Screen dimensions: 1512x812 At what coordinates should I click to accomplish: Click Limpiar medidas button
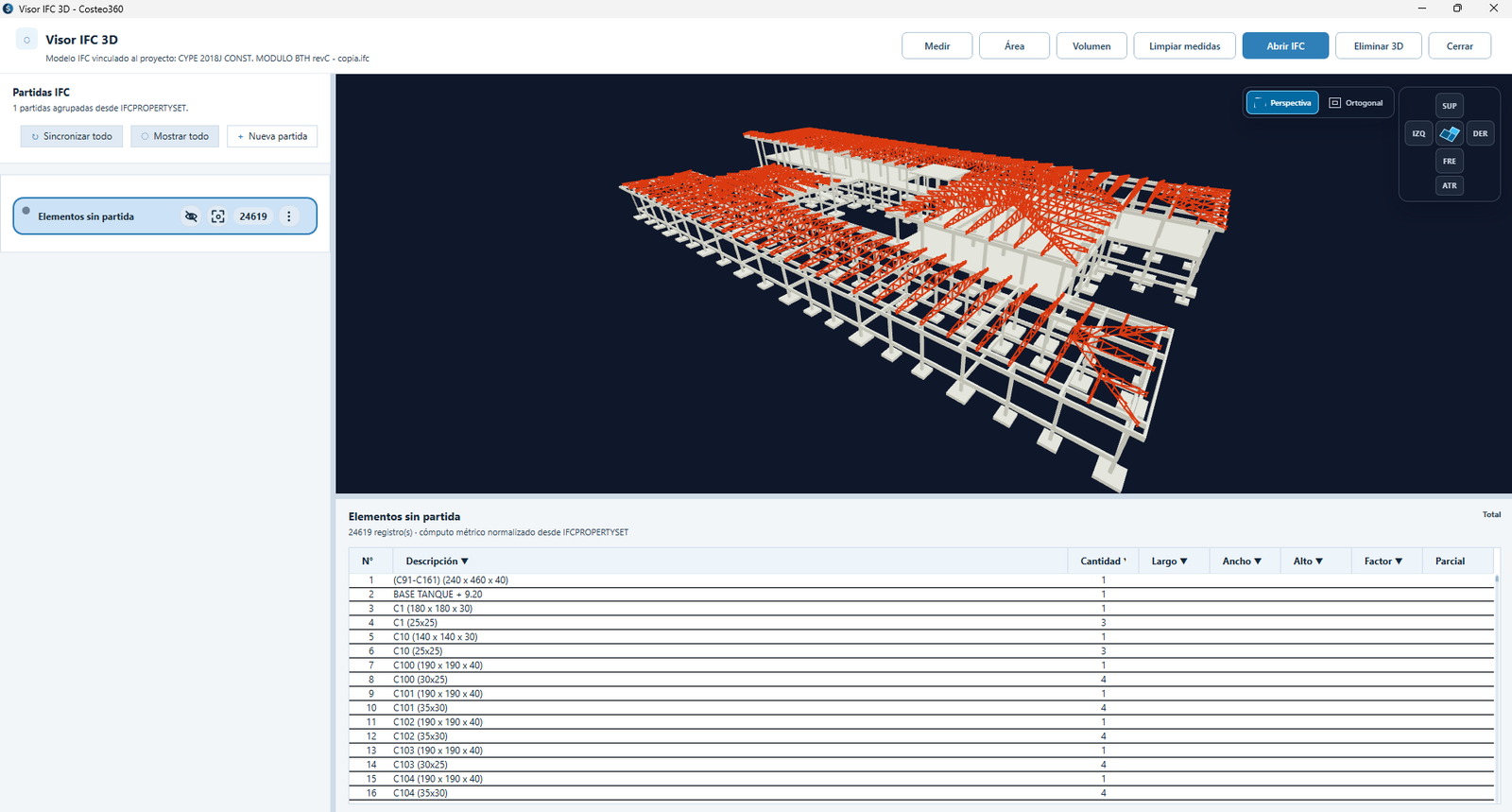coord(1185,46)
